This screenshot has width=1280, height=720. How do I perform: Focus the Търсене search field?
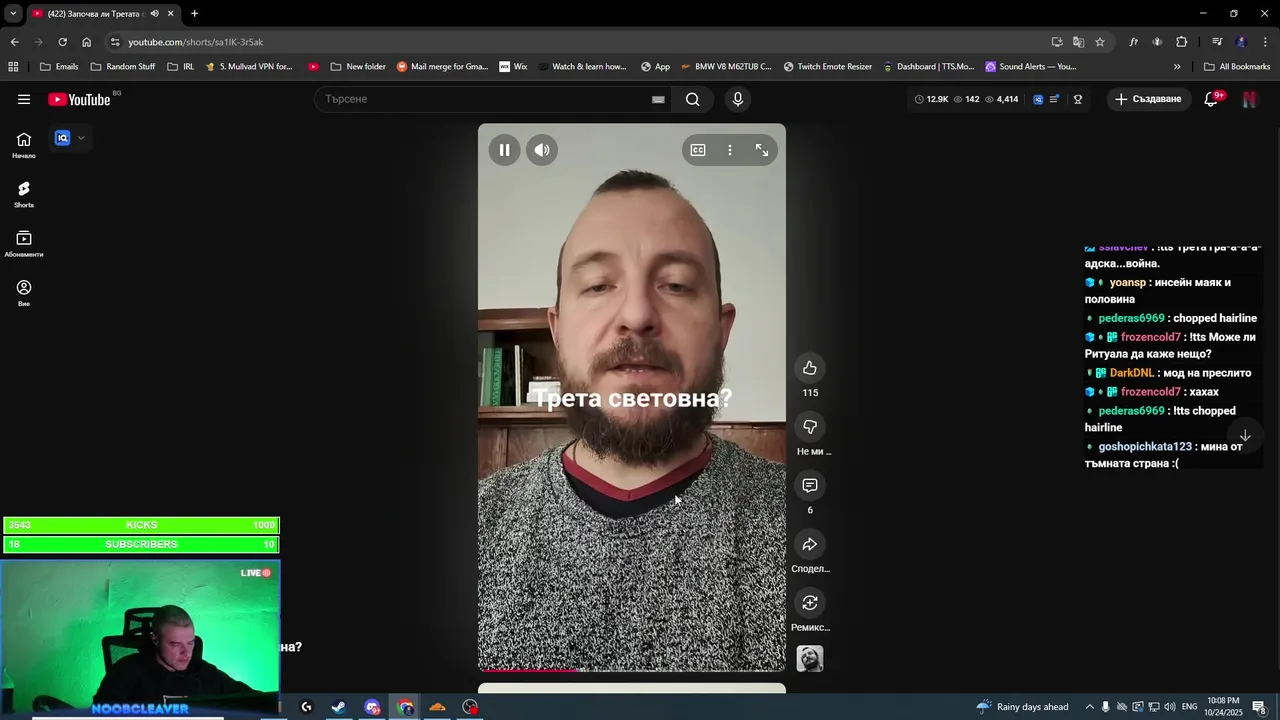(x=480, y=99)
